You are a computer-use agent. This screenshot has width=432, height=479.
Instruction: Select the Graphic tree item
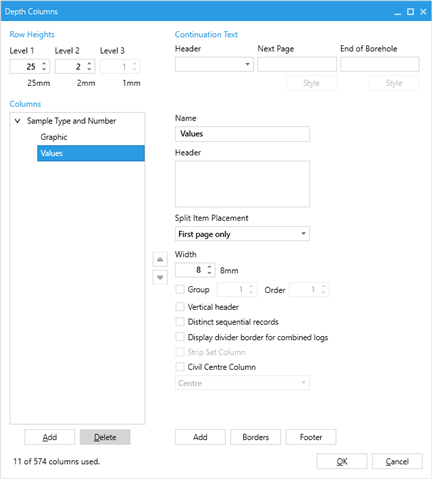point(54,137)
